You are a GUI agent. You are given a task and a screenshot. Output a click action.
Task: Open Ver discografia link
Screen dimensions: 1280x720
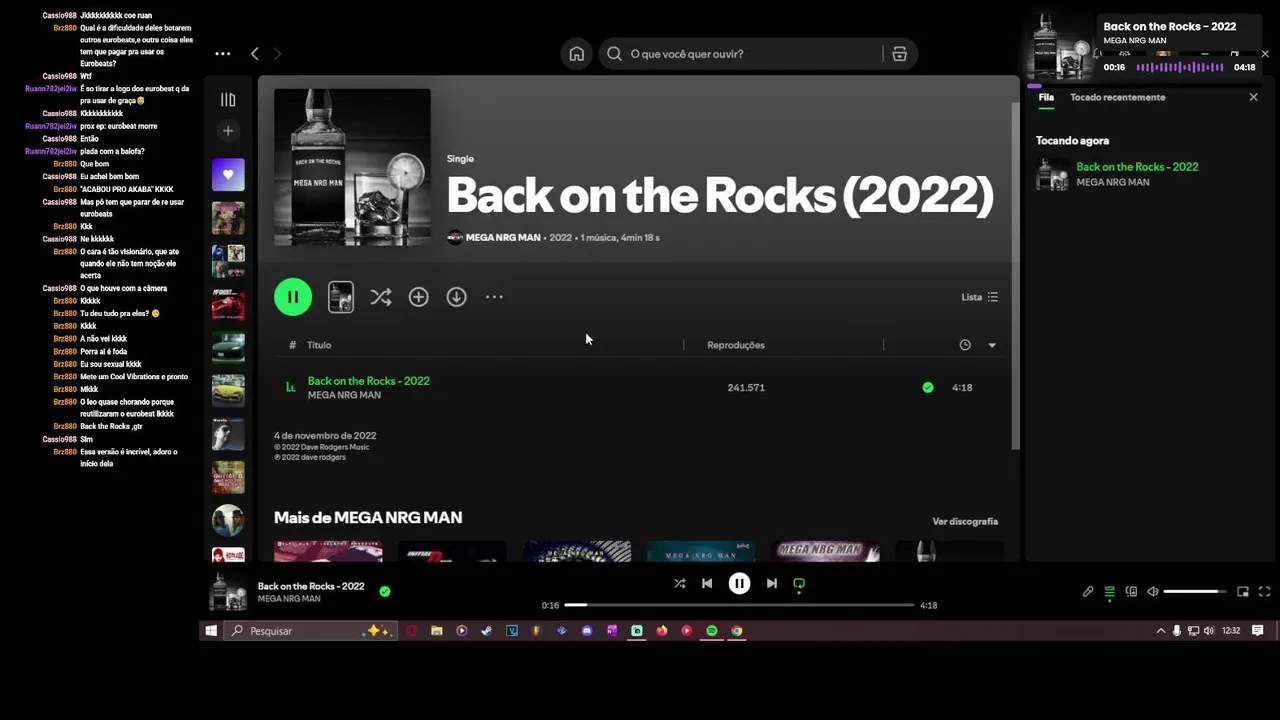pyautogui.click(x=965, y=522)
